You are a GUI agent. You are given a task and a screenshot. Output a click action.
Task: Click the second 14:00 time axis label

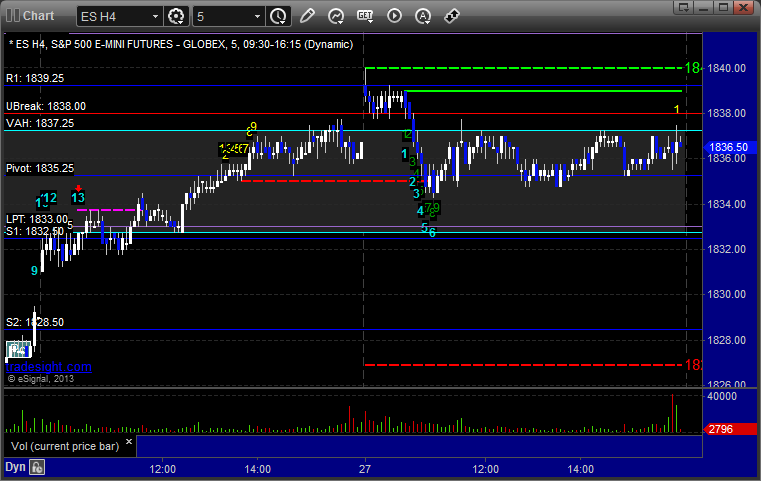[x=580, y=469]
